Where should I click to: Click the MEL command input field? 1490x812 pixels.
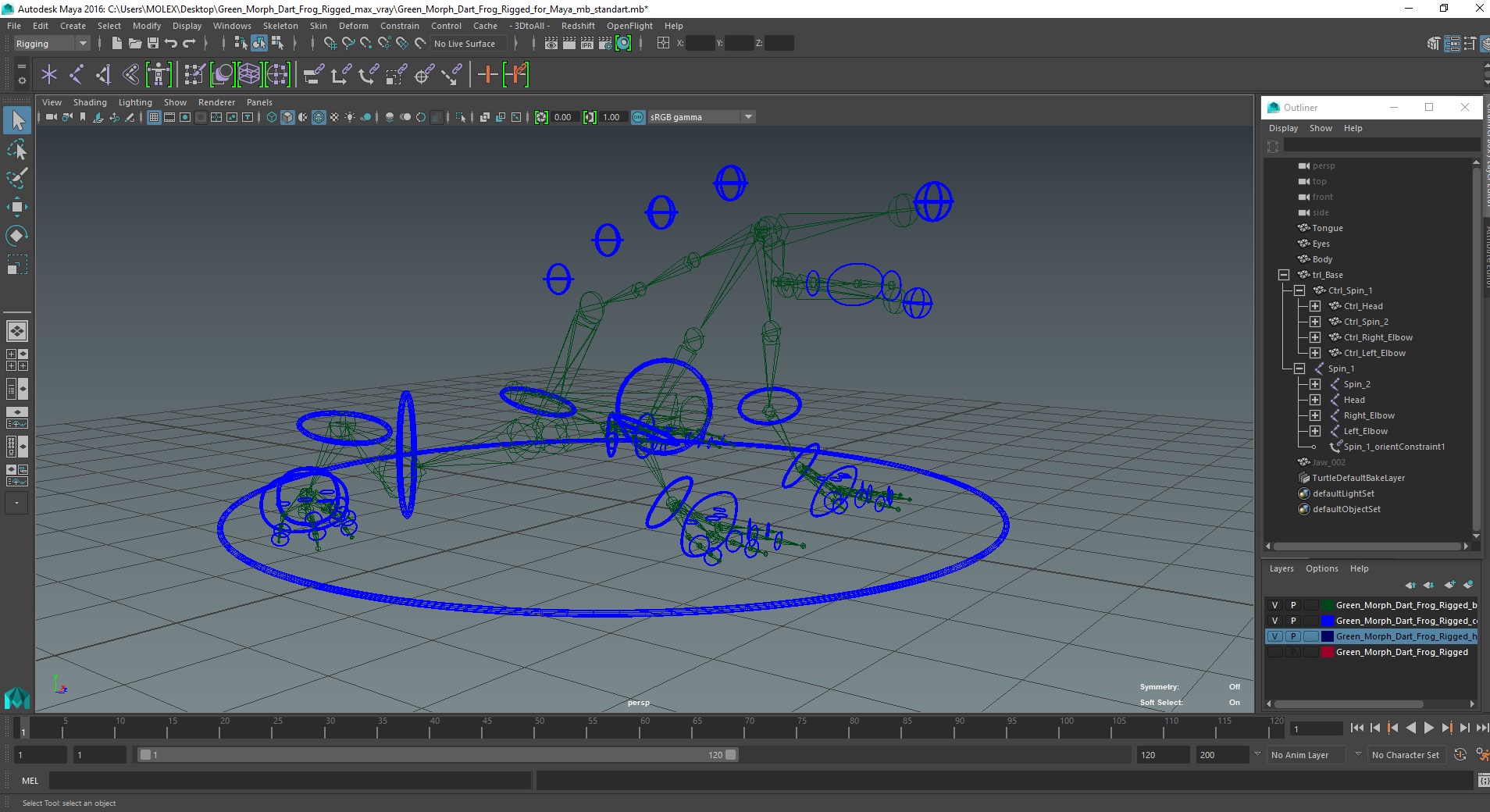(x=290, y=780)
